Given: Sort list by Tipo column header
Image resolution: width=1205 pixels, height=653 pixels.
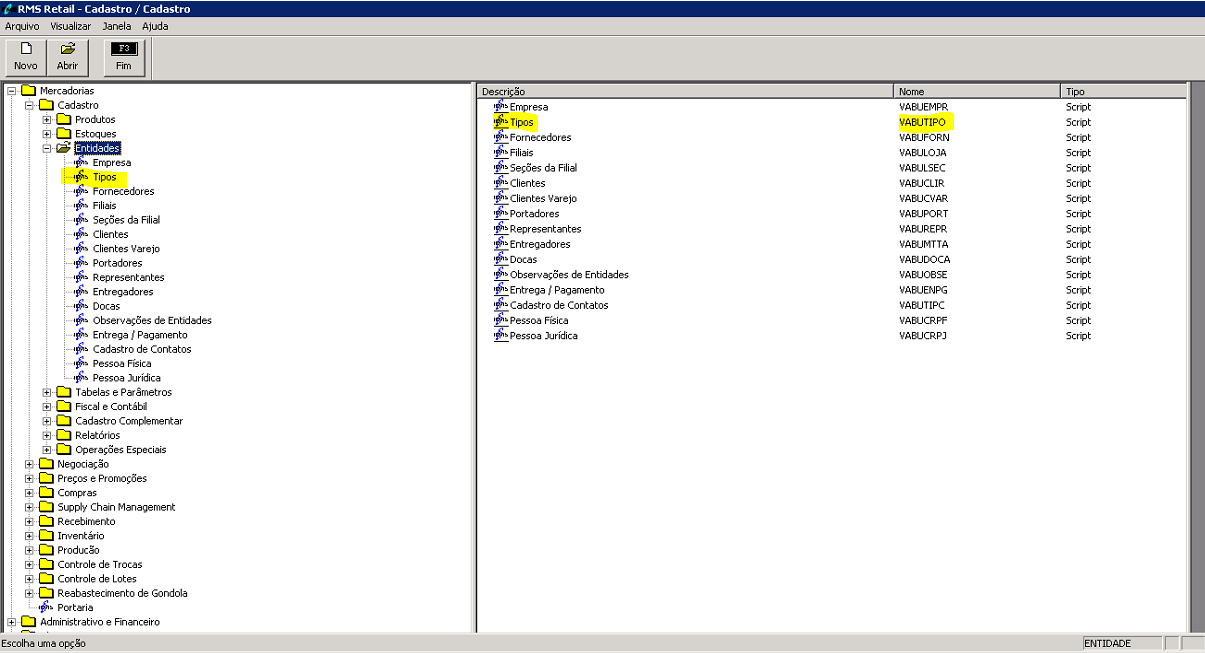Looking at the screenshot, I should point(1123,91).
